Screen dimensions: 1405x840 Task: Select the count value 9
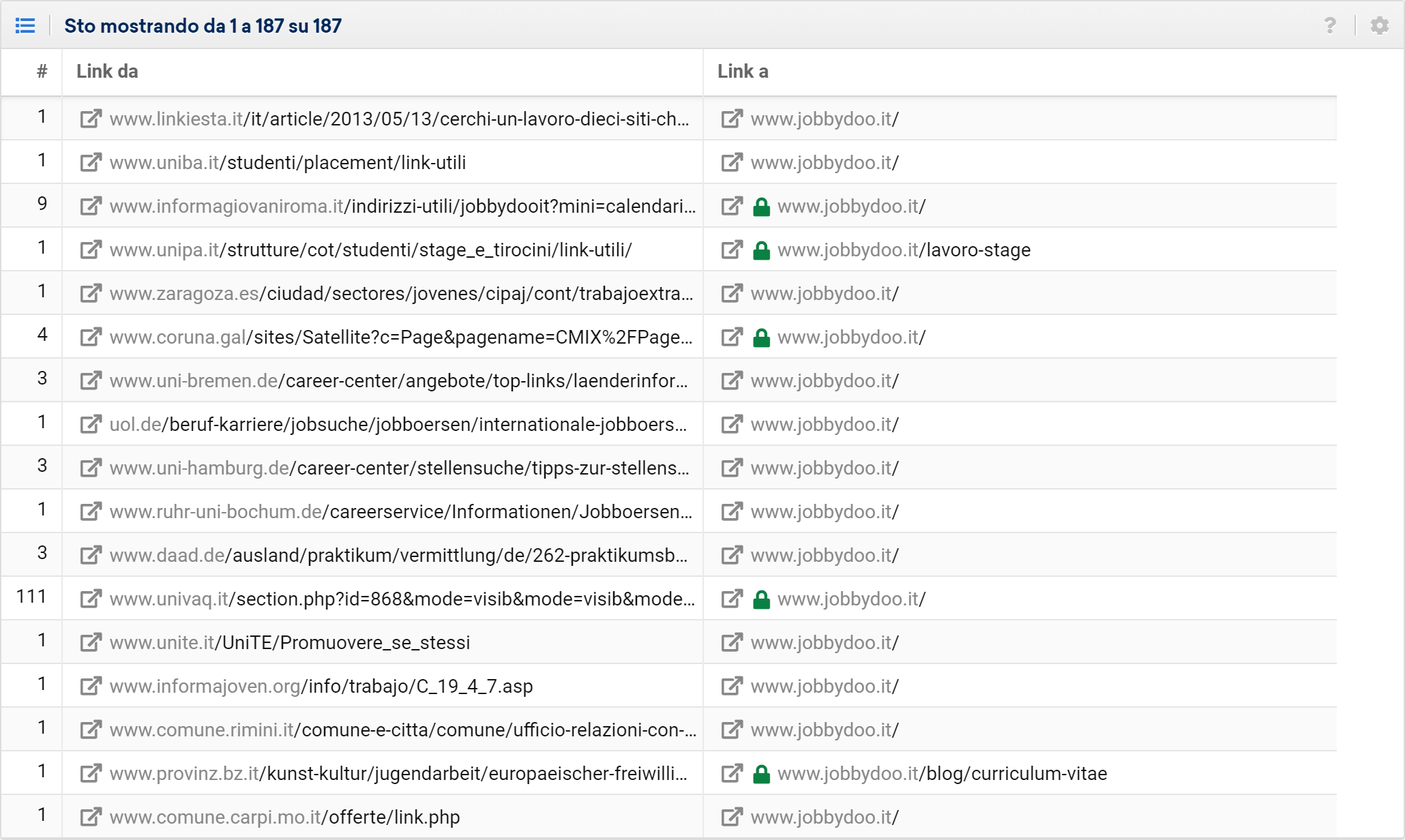[x=42, y=204]
